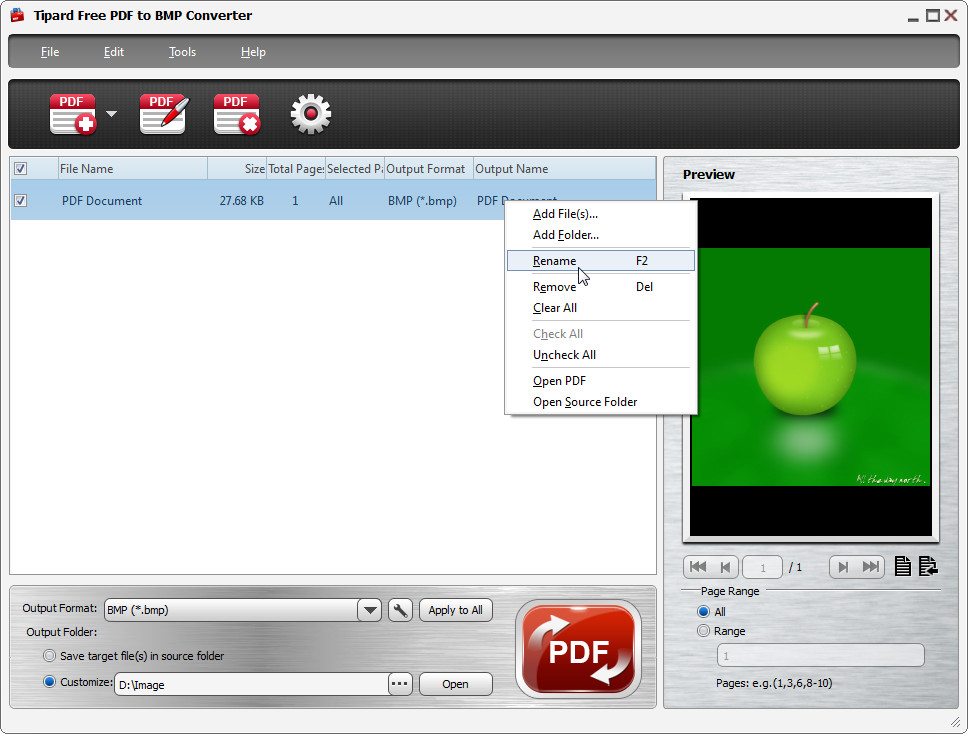The height and width of the screenshot is (734, 968).
Task: Go to last page in preview
Action: pos(870,567)
